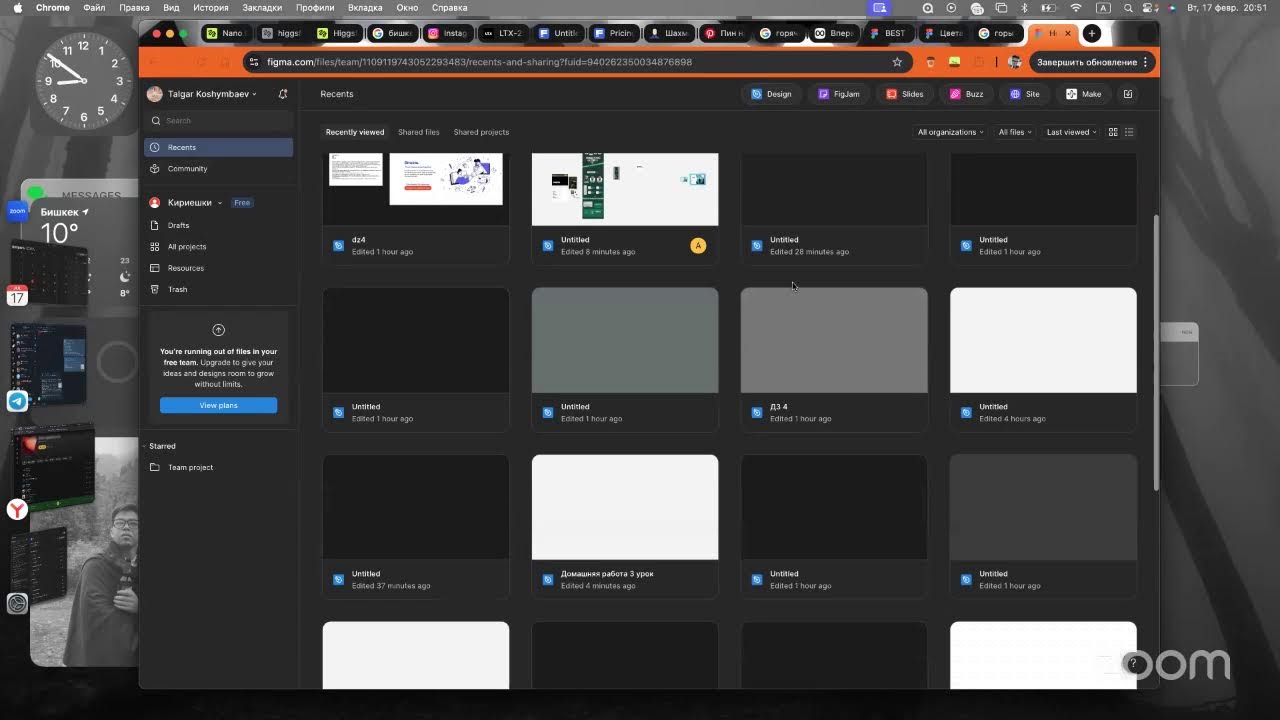This screenshot has height=720, width=1280.
Task: Click in the Figma Search field
Action: coord(219,120)
